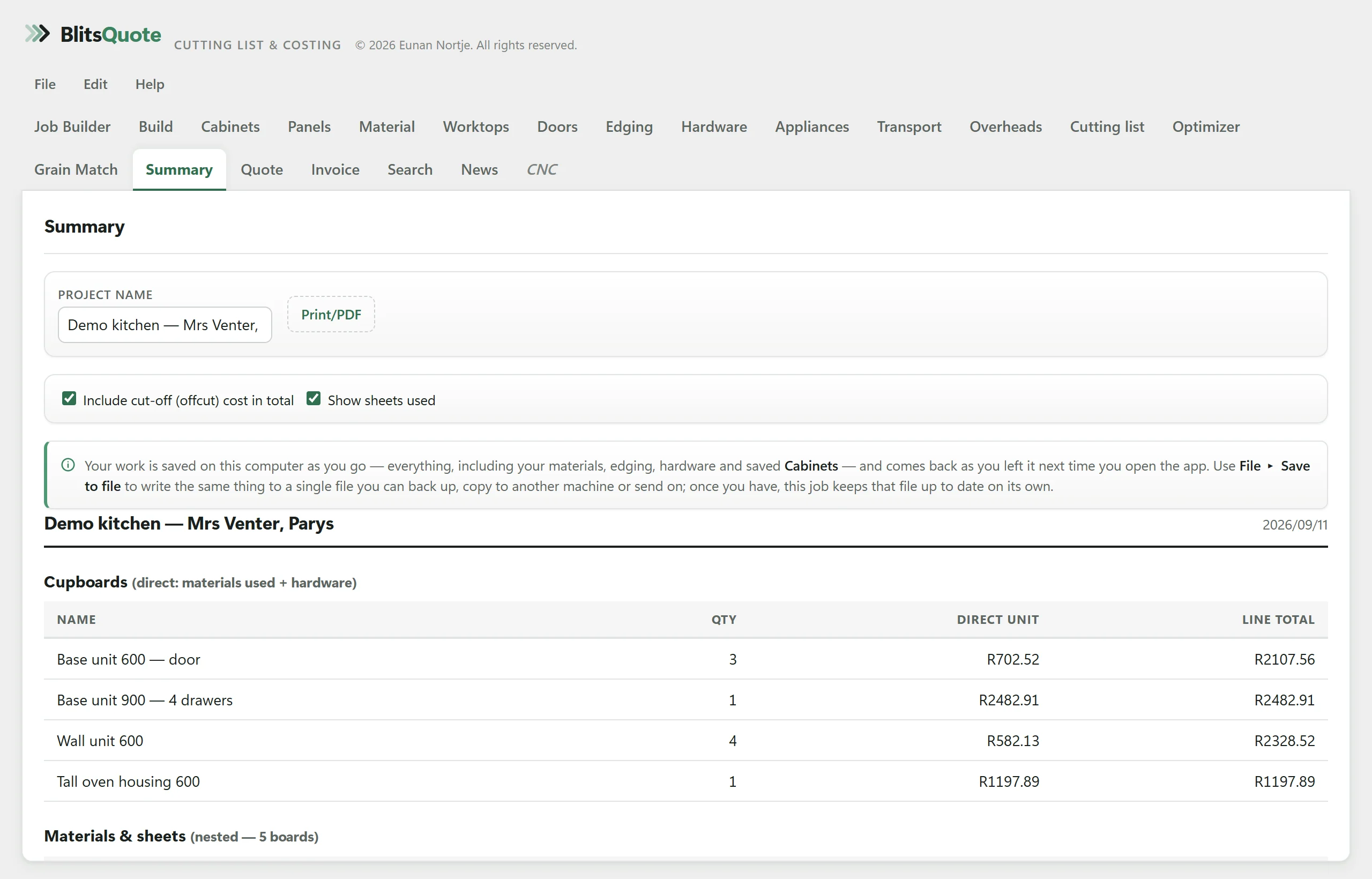This screenshot has height=879, width=1372.
Task: Go to the Hardware tab
Action: coord(714,126)
